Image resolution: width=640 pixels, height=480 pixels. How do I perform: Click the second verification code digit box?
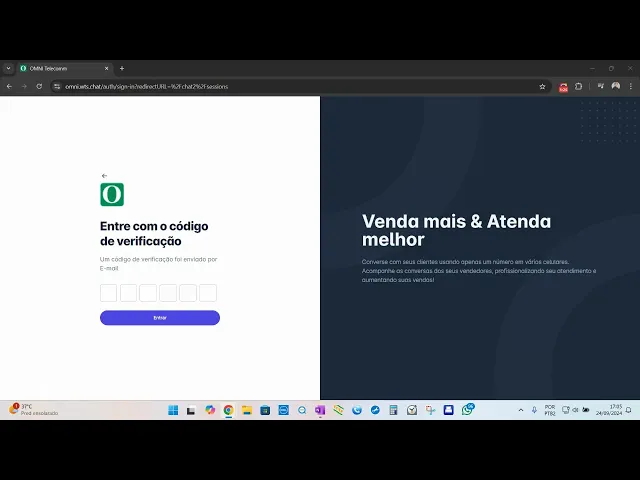click(x=128, y=293)
